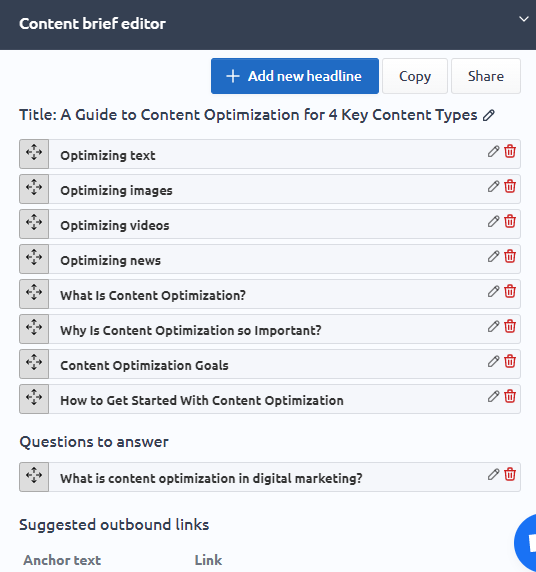The width and height of the screenshot is (536, 572).
Task: Edit the 'Optimizing images' headline
Action: tap(493, 186)
